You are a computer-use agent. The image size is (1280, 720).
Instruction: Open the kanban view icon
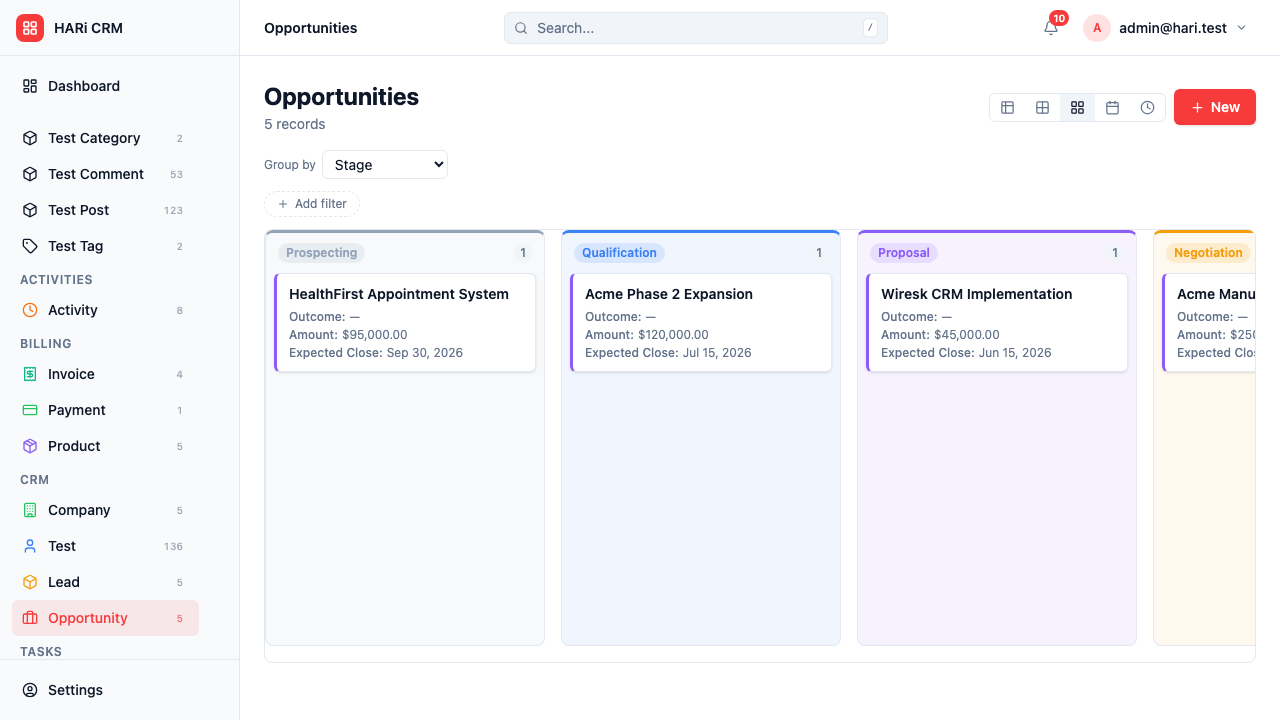click(1077, 107)
